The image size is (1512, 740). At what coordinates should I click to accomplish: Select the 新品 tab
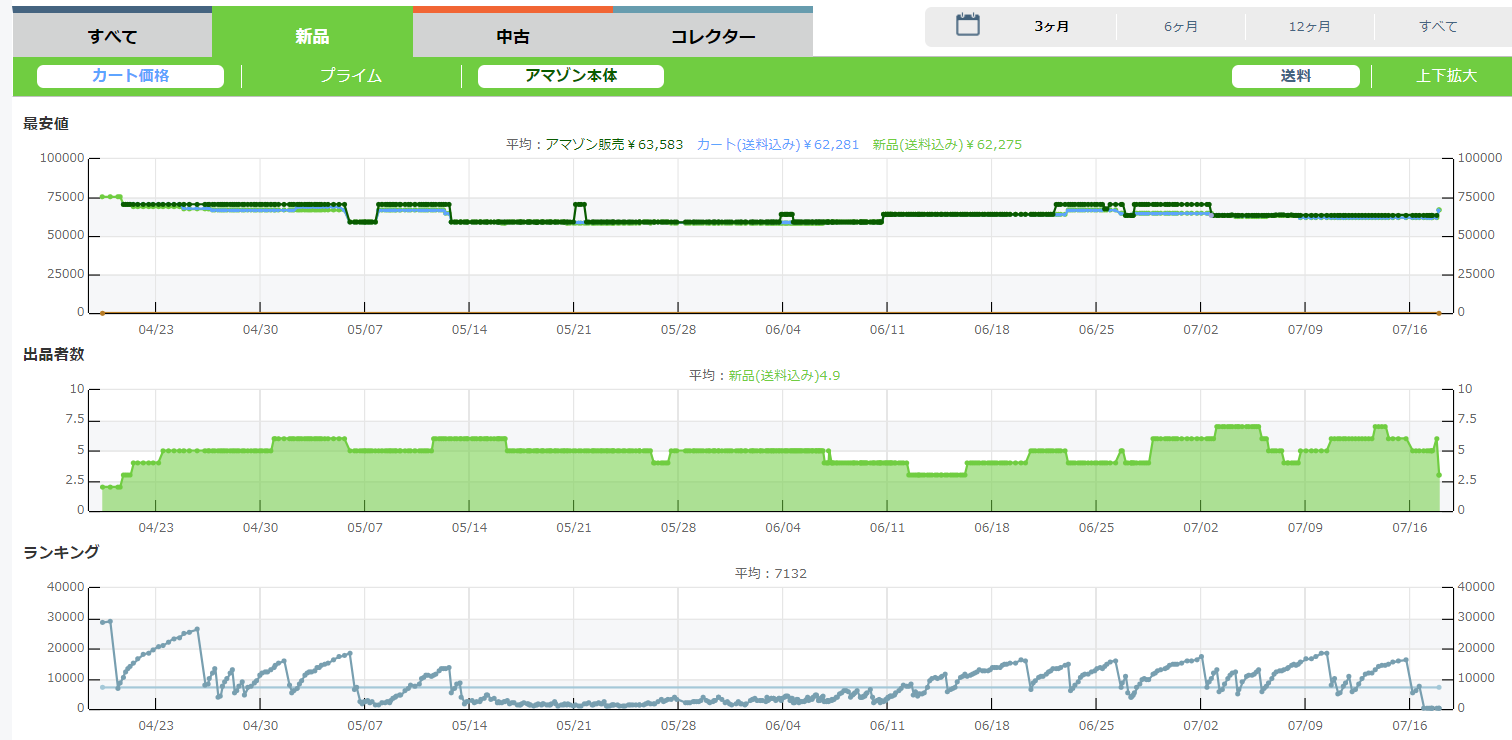click(x=312, y=37)
